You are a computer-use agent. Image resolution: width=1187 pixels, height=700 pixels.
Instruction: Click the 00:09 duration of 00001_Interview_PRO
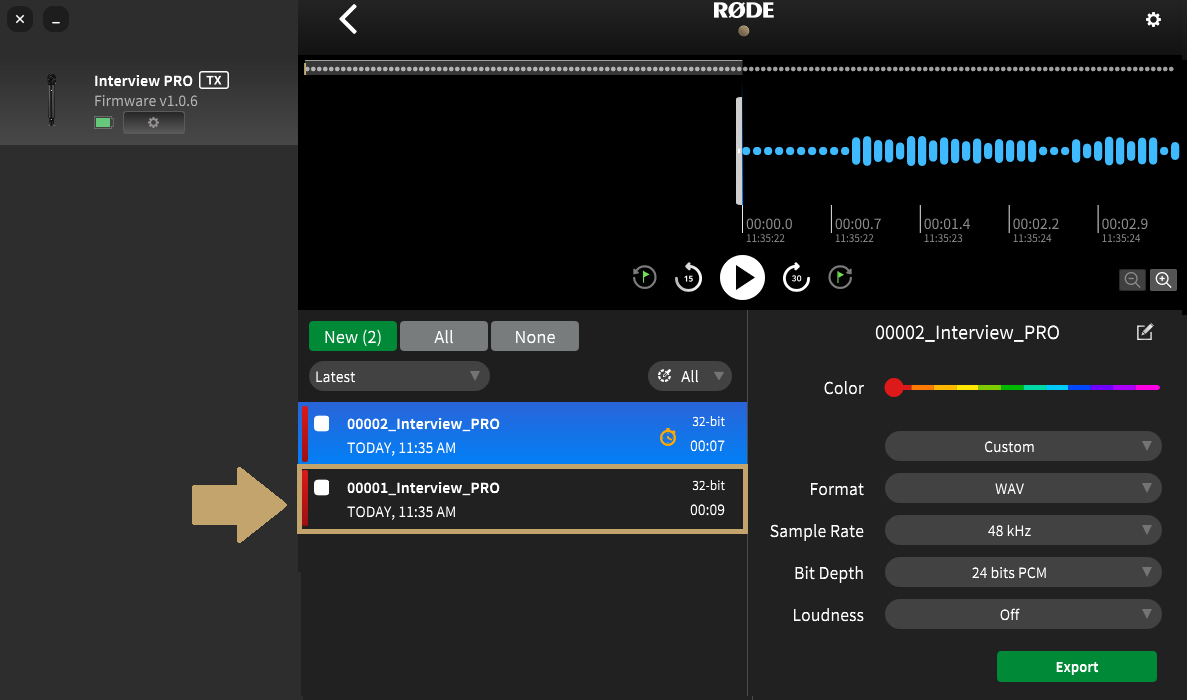tap(707, 510)
